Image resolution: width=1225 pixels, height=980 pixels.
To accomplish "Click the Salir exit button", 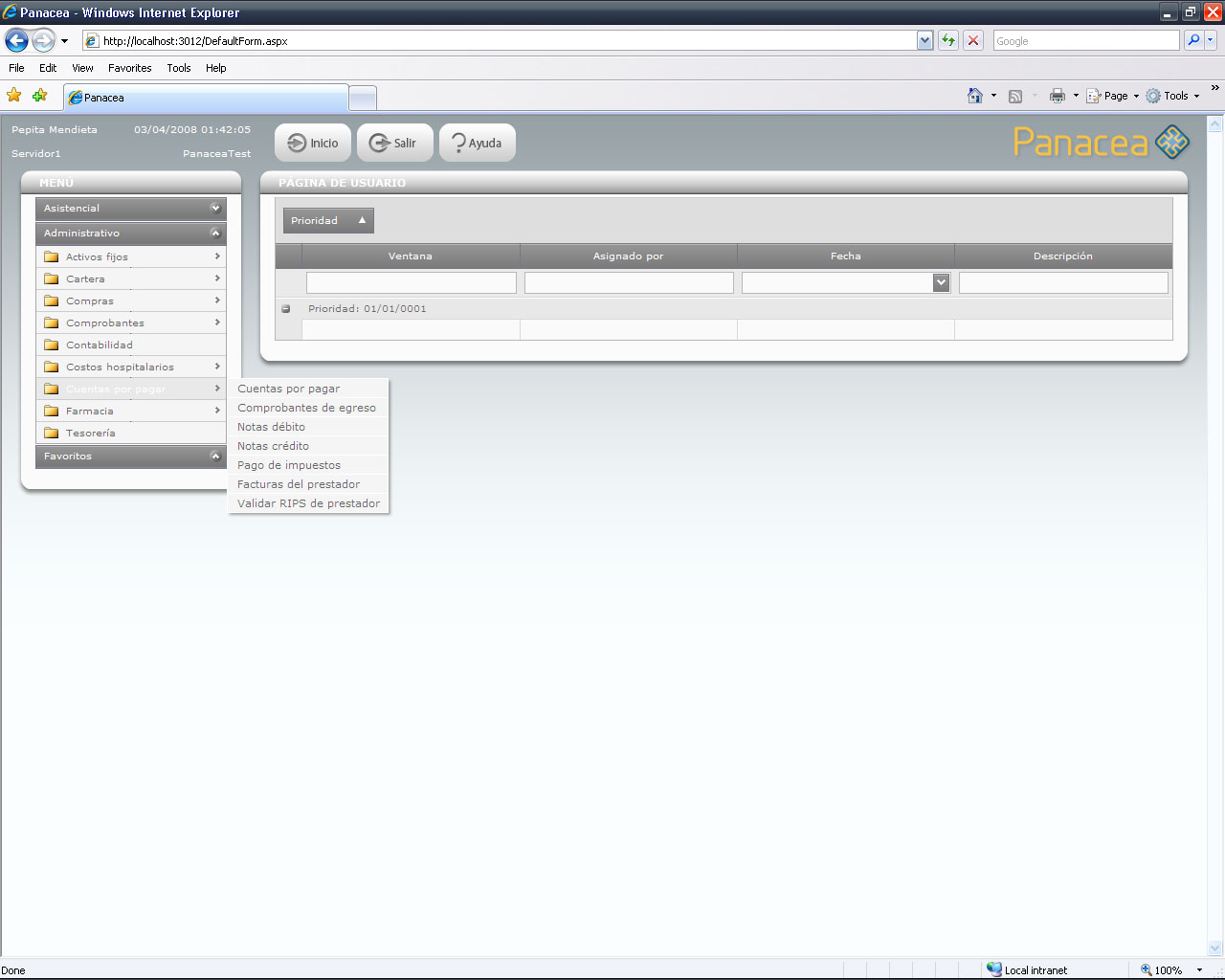I will point(394,144).
